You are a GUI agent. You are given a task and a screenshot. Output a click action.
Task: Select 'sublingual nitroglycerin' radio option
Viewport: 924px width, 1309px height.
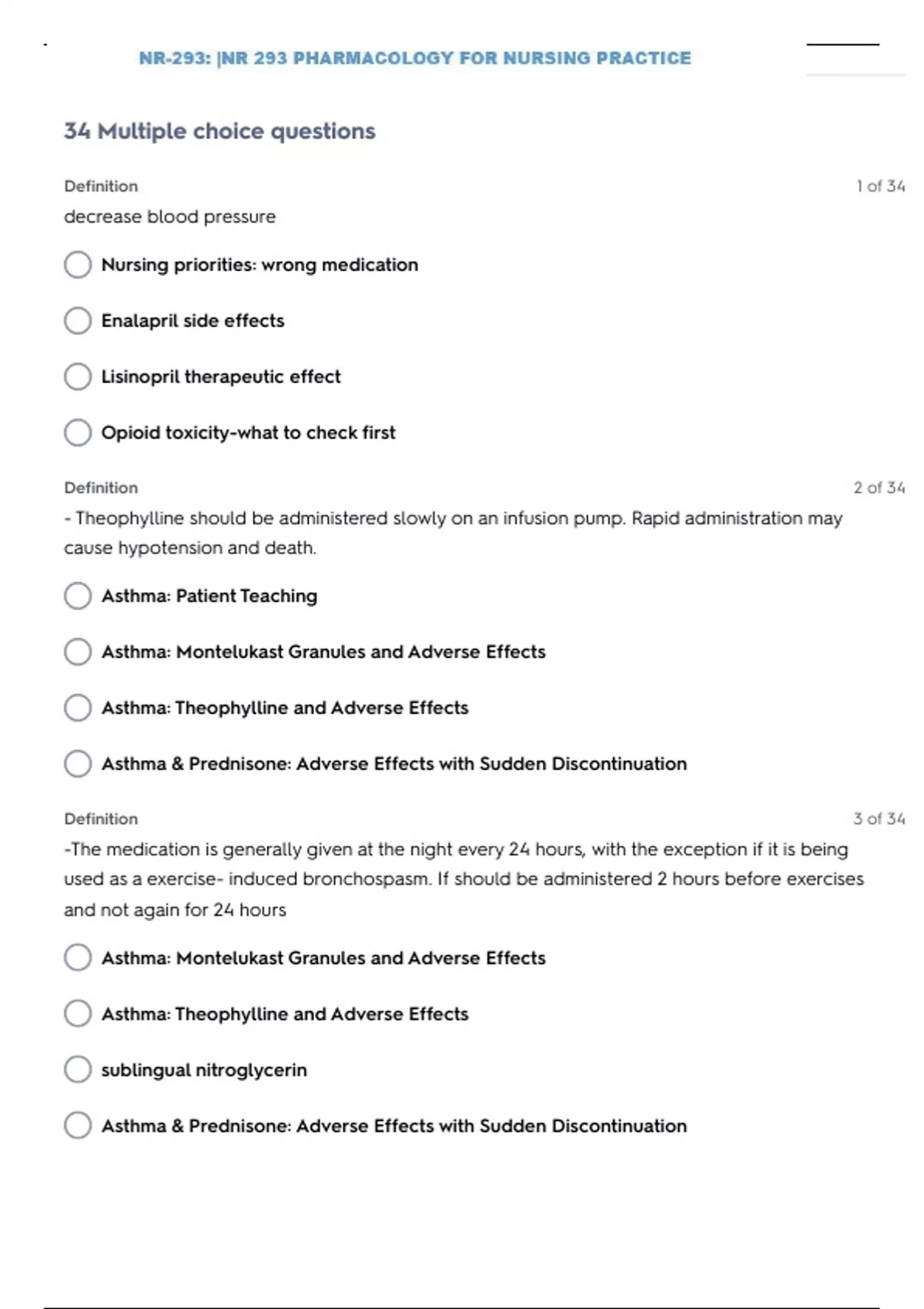(78, 1070)
